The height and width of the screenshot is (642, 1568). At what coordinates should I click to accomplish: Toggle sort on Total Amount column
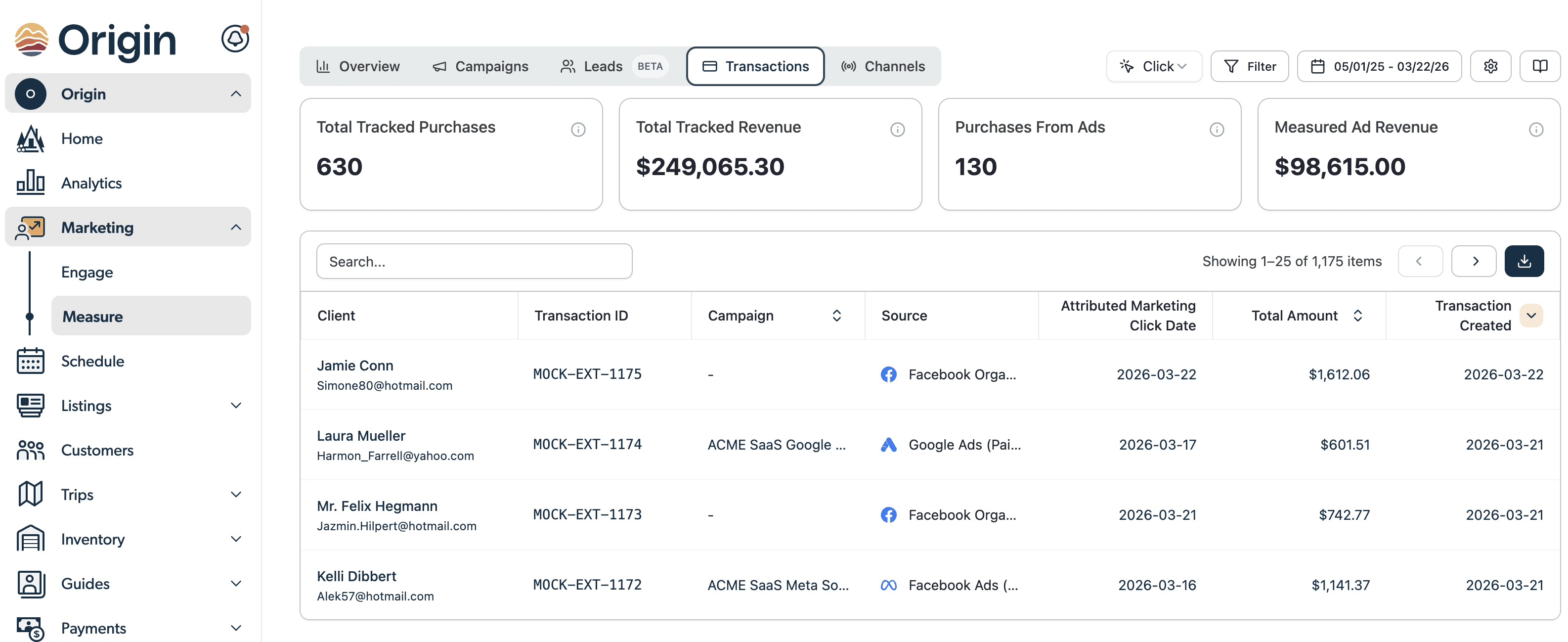tap(1357, 316)
